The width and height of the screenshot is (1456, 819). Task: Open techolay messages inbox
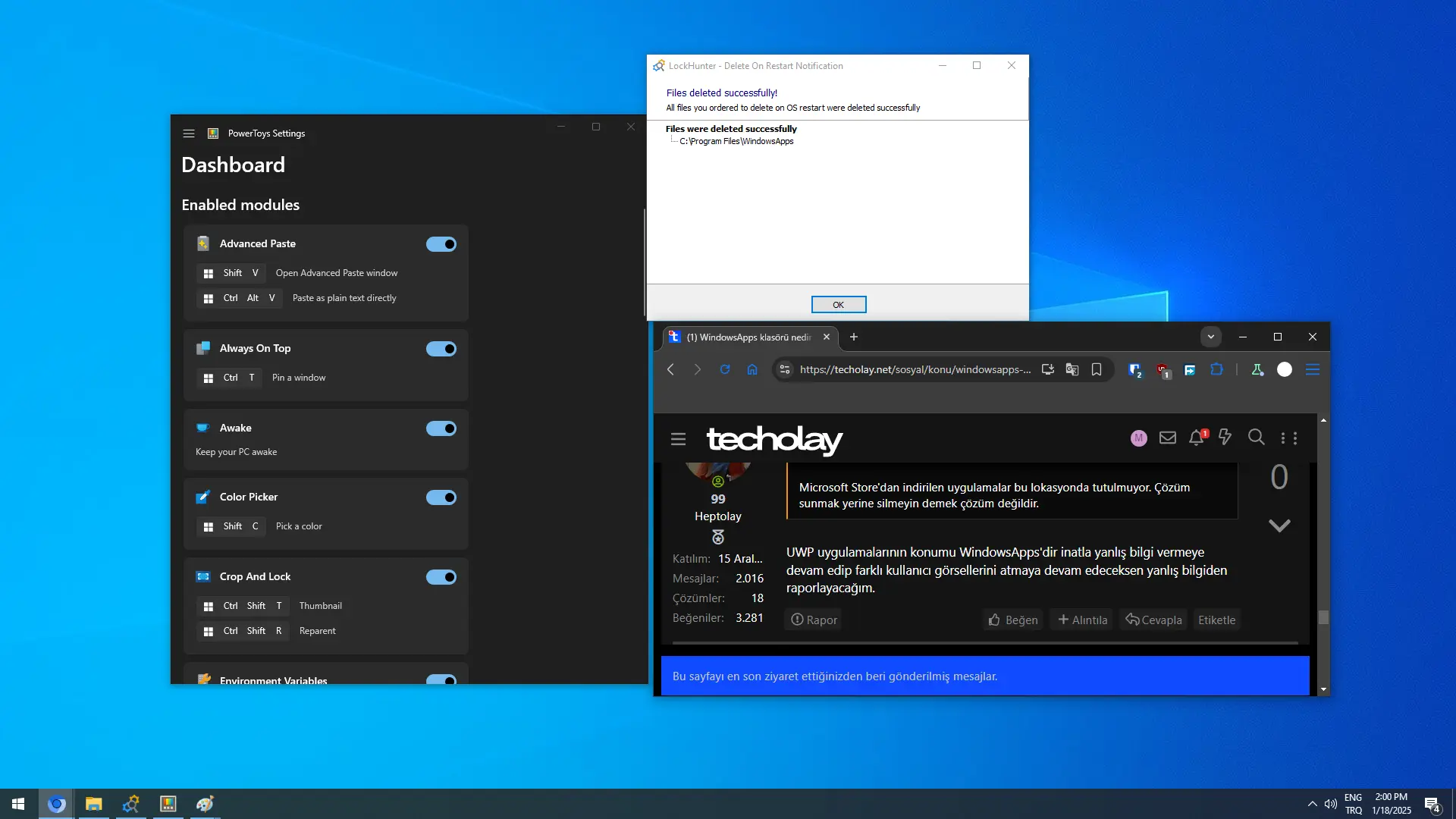click(1168, 438)
